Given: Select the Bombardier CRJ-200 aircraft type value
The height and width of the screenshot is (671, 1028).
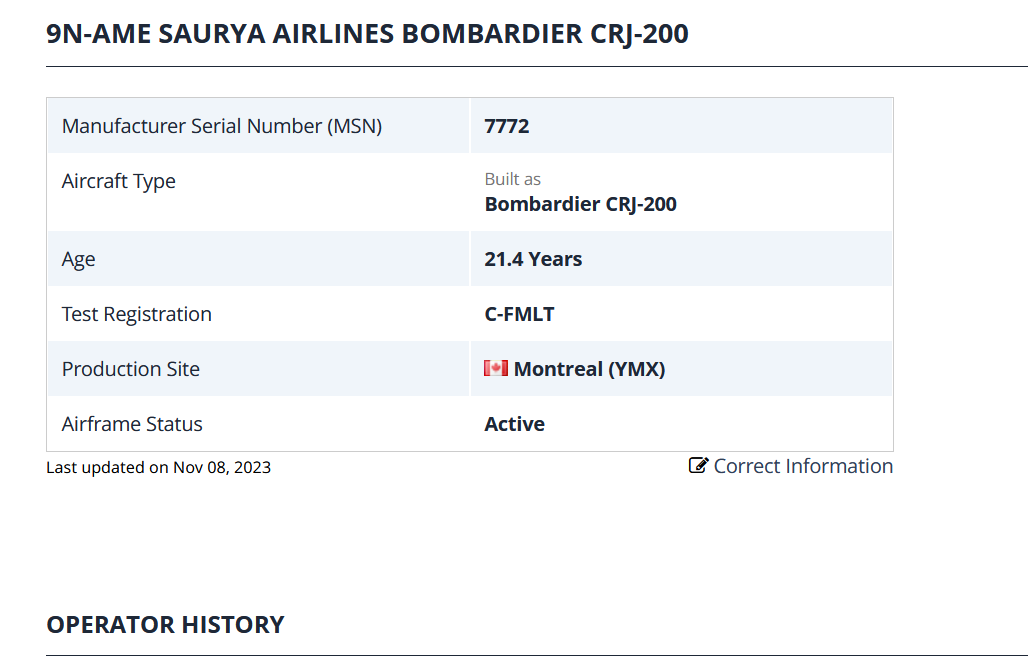Looking at the screenshot, I should click(580, 204).
